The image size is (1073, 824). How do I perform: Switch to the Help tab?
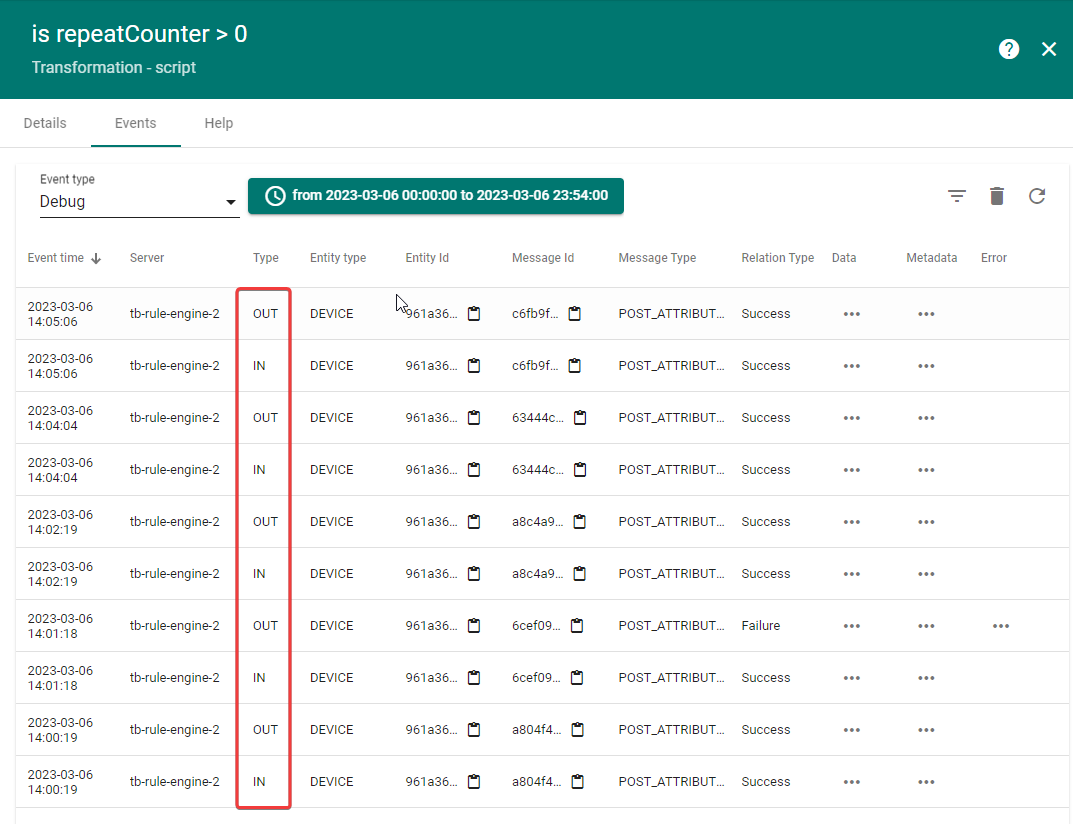click(x=218, y=123)
